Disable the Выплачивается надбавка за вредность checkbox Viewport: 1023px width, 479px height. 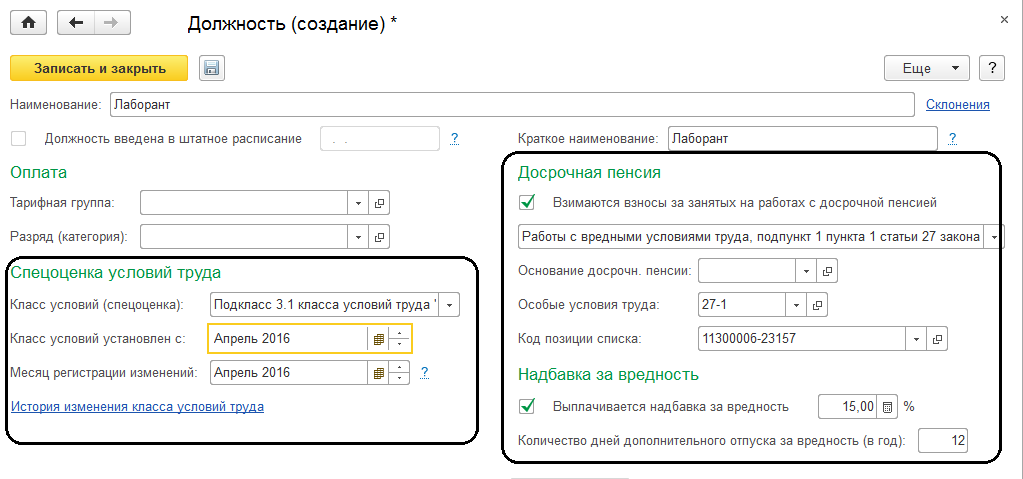coord(528,407)
